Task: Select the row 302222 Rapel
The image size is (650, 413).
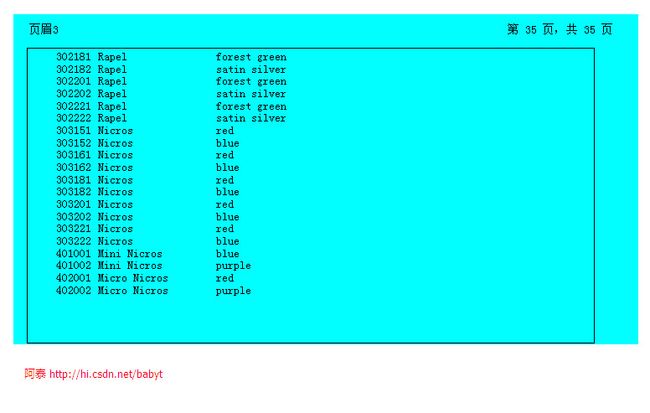Action: (171, 118)
